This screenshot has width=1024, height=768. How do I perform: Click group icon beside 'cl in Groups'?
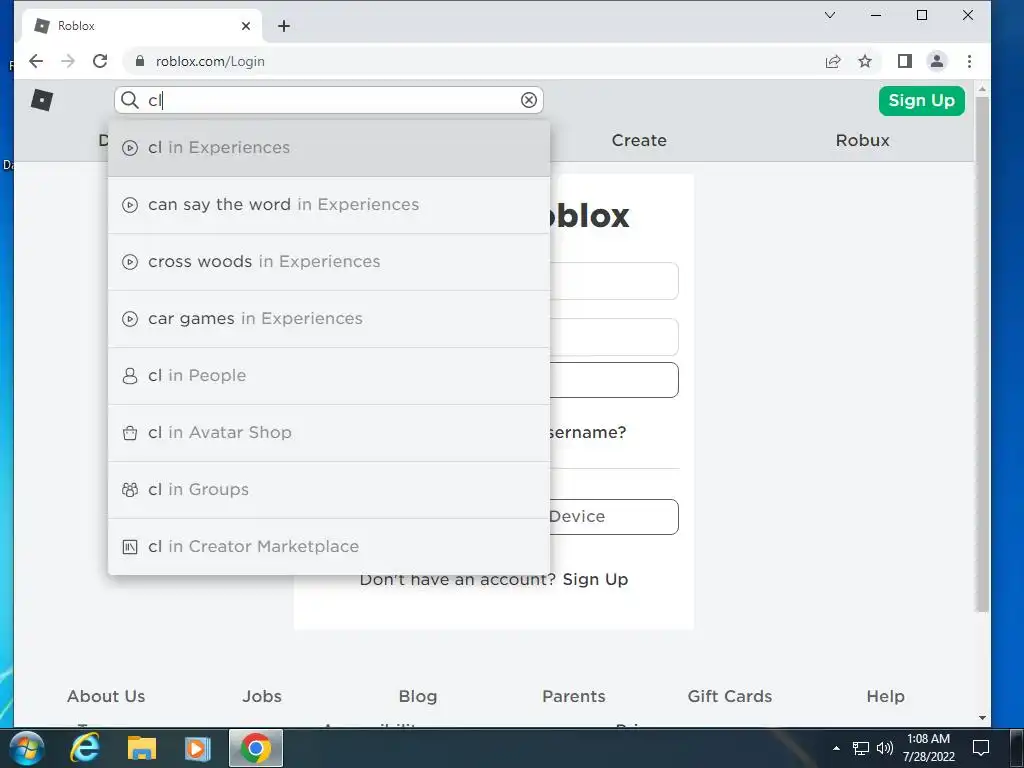tap(130, 490)
